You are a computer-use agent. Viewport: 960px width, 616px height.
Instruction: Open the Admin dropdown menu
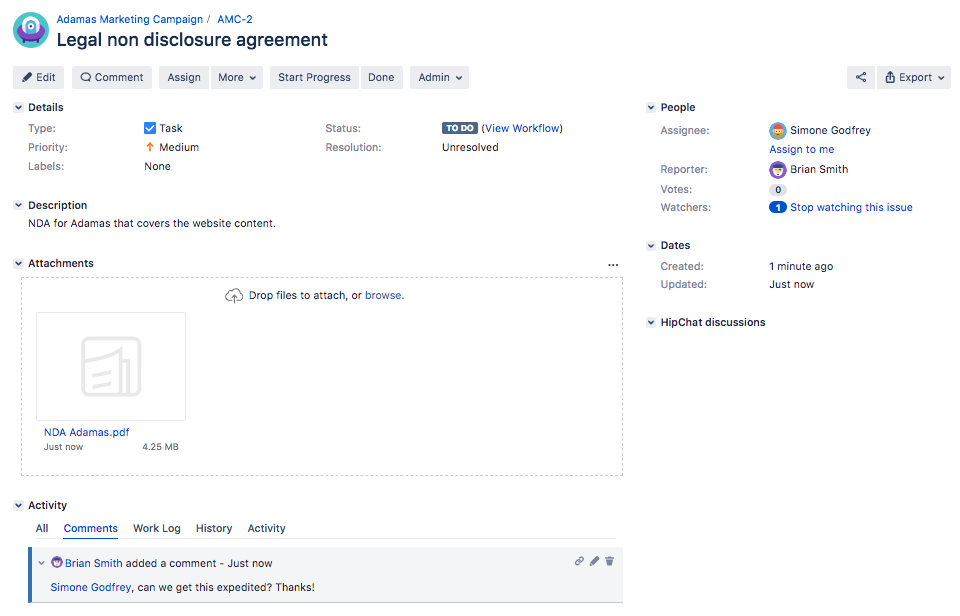point(440,77)
